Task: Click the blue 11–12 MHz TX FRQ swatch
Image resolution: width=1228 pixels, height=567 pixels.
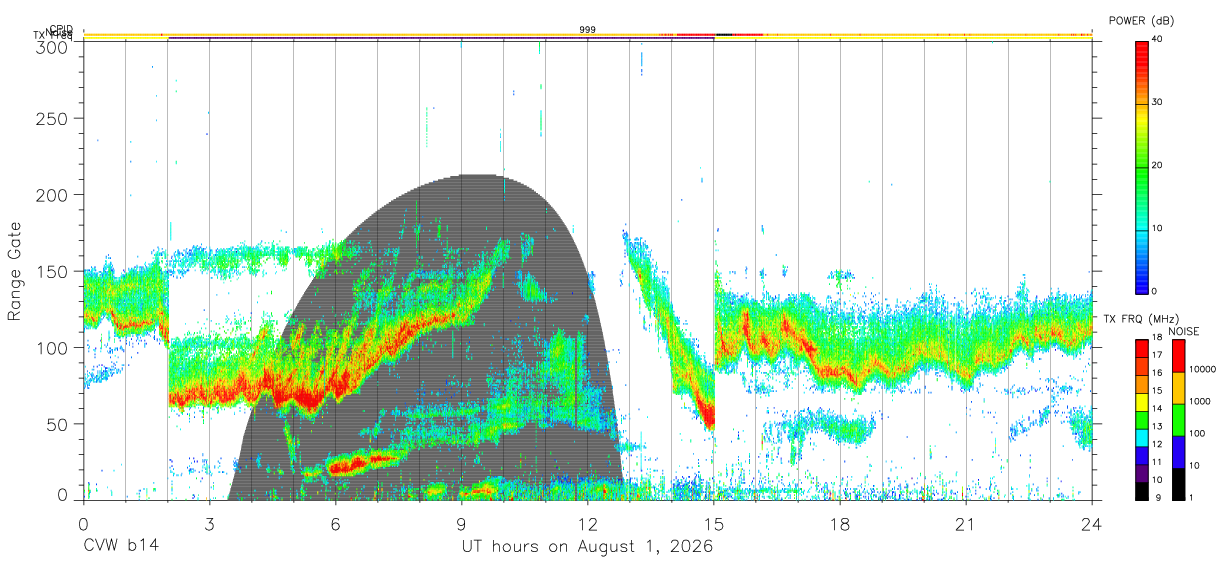Action: tap(1141, 455)
